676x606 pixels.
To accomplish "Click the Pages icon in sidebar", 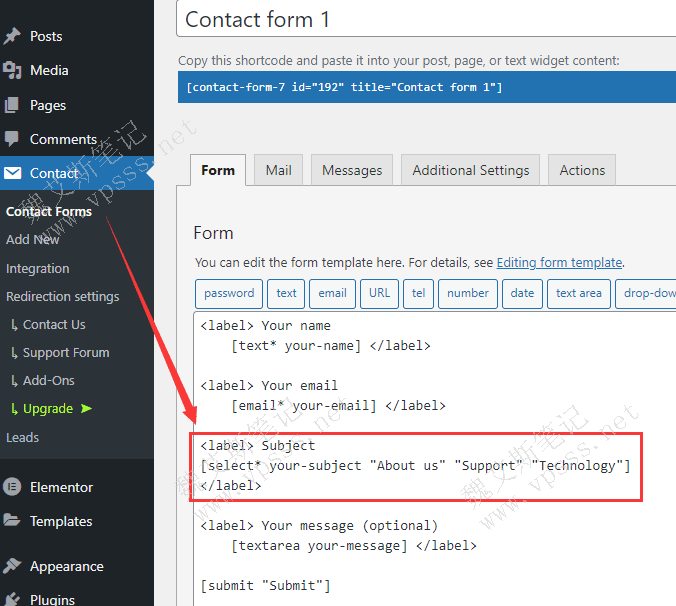I will [12, 105].
